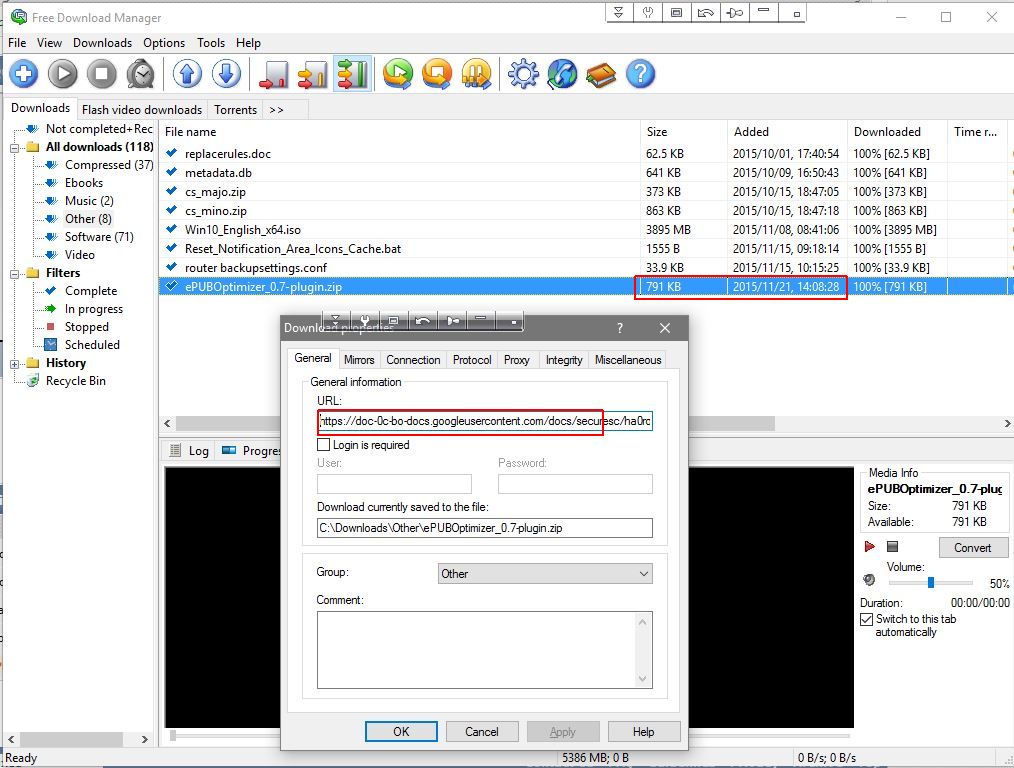
Task: Open the Downloads menu
Action: [x=102, y=43]
